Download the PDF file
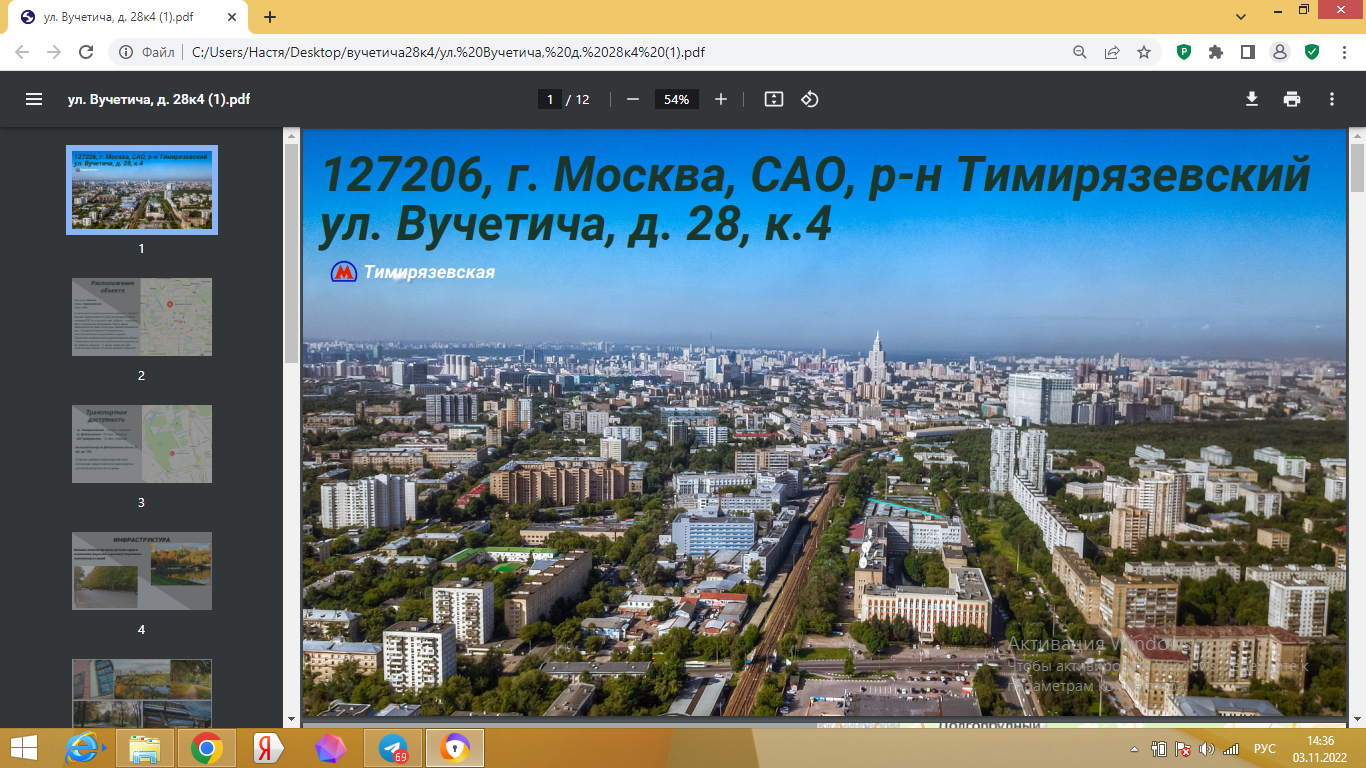The image size is (1366, 768). pos(1251,99)
